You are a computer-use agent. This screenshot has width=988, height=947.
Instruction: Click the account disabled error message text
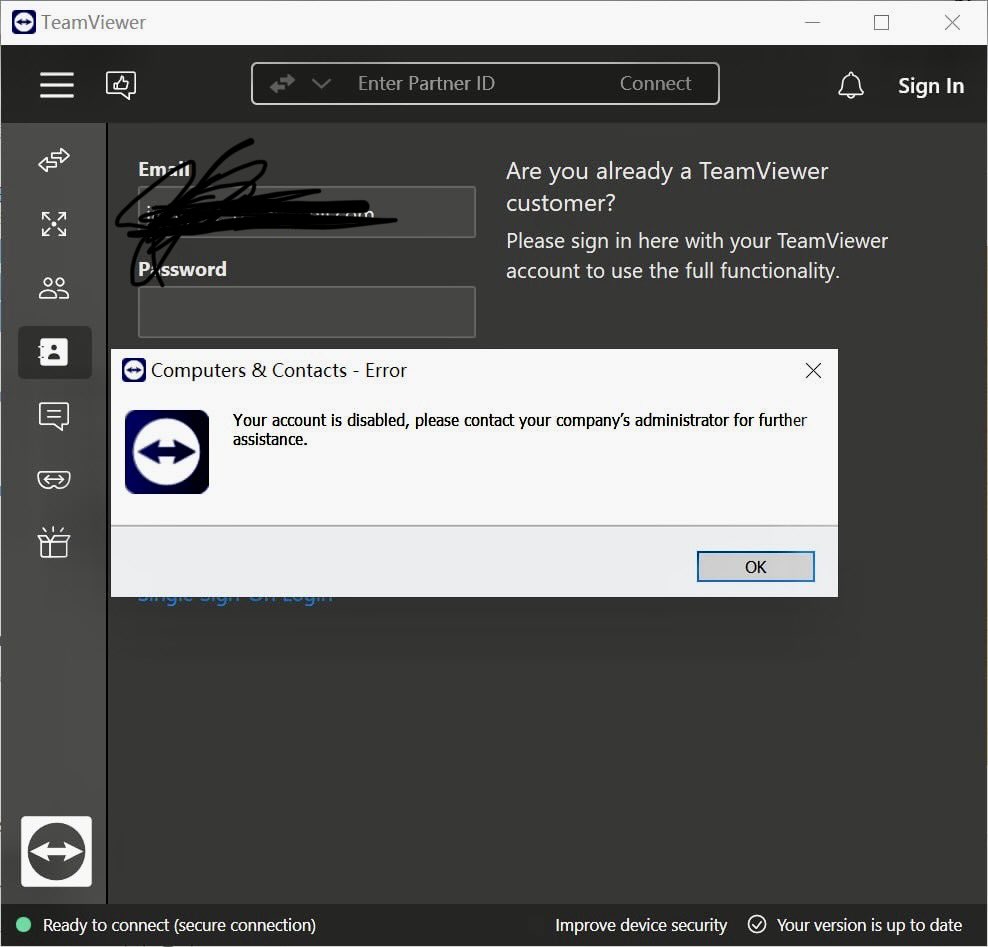point(520,429)
